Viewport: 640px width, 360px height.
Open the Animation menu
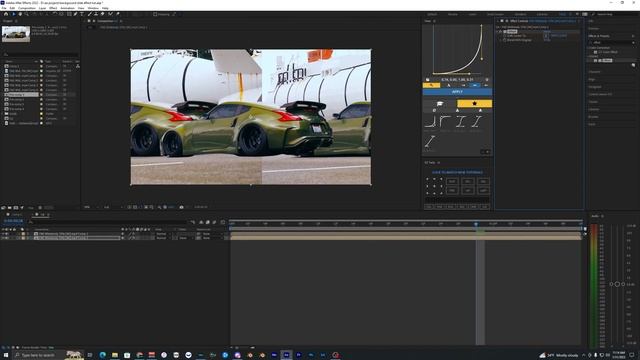[x=68, y=8]
